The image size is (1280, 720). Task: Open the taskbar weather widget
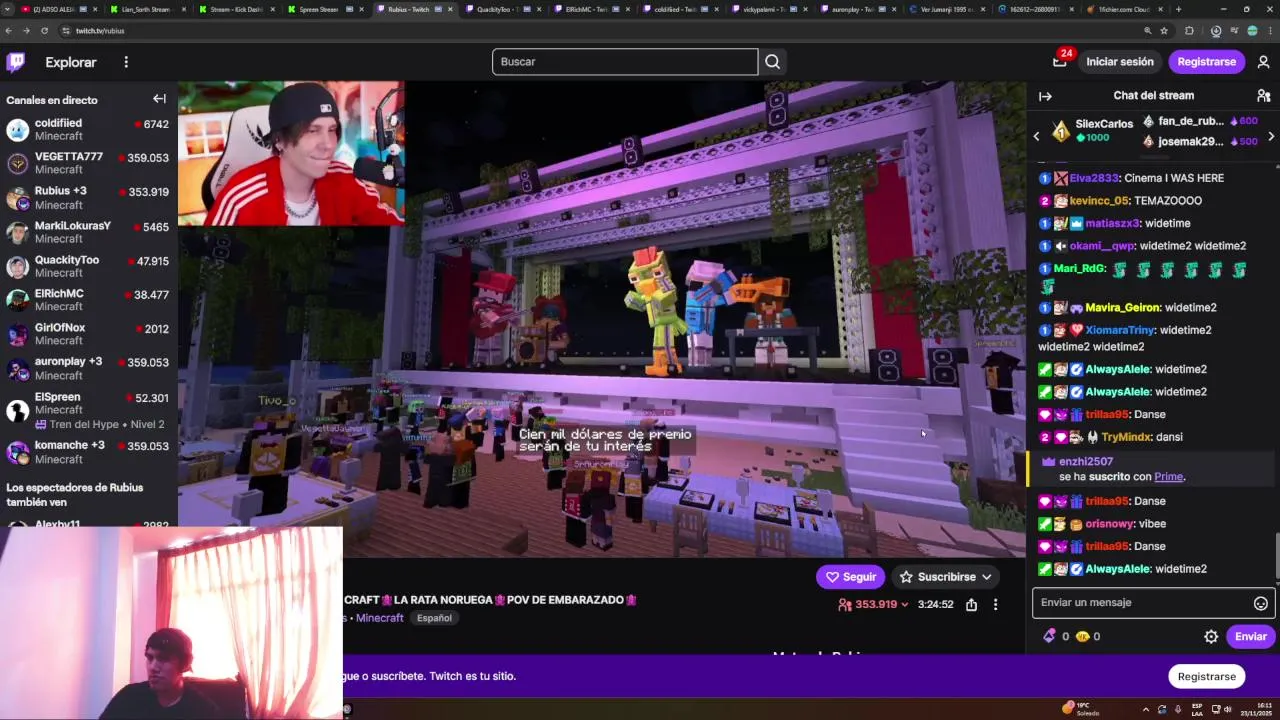pyautogui.click(x=1082, y=709)
